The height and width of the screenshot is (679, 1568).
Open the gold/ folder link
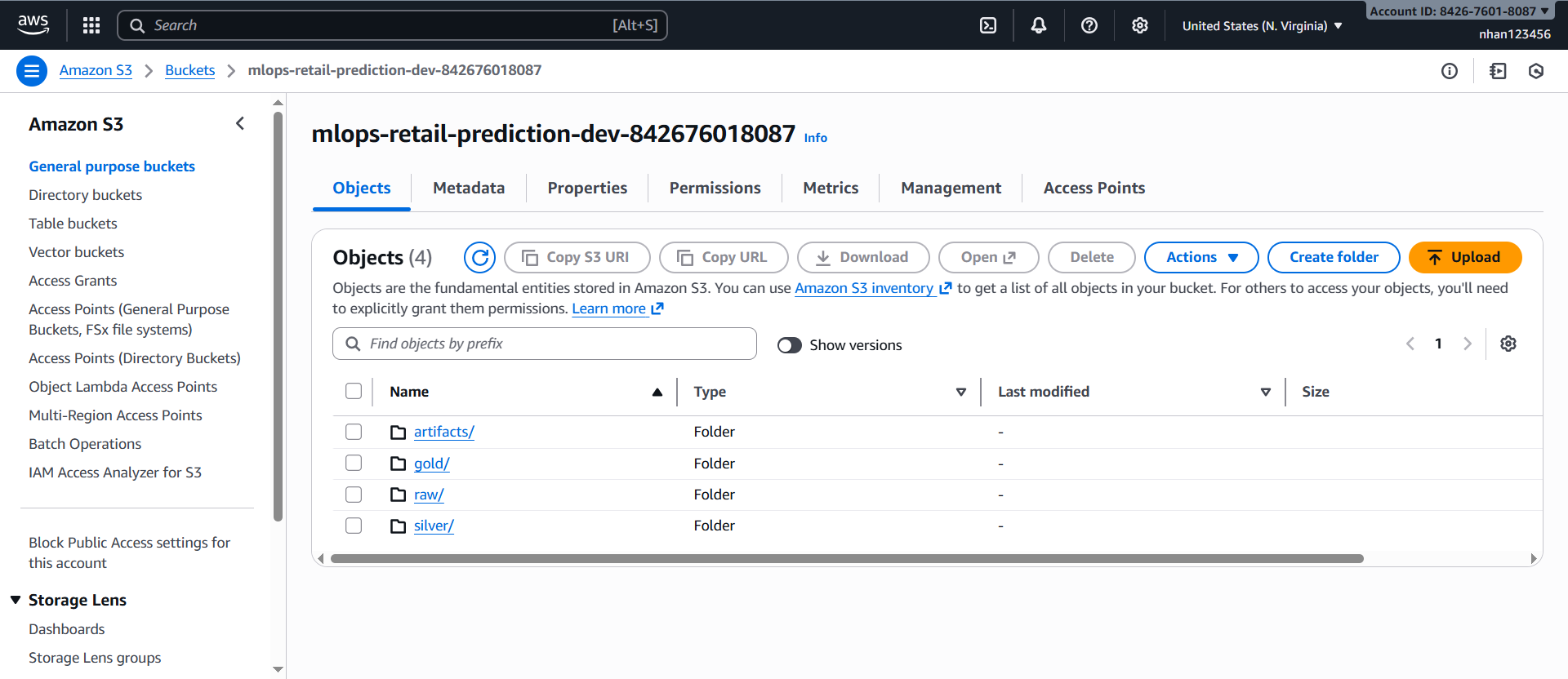click(431, 464)
